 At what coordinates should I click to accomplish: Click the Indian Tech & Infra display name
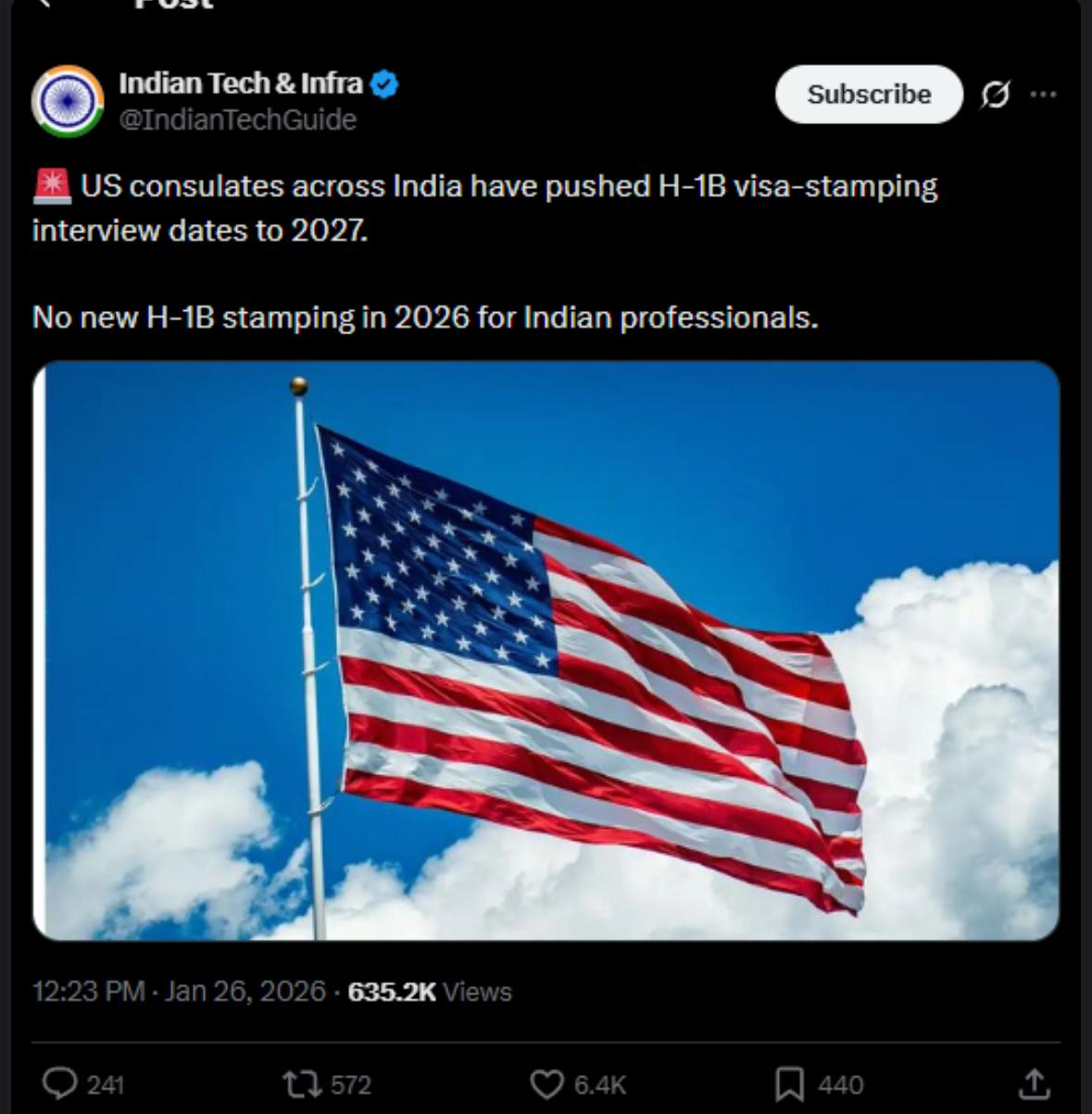point(240,83)
